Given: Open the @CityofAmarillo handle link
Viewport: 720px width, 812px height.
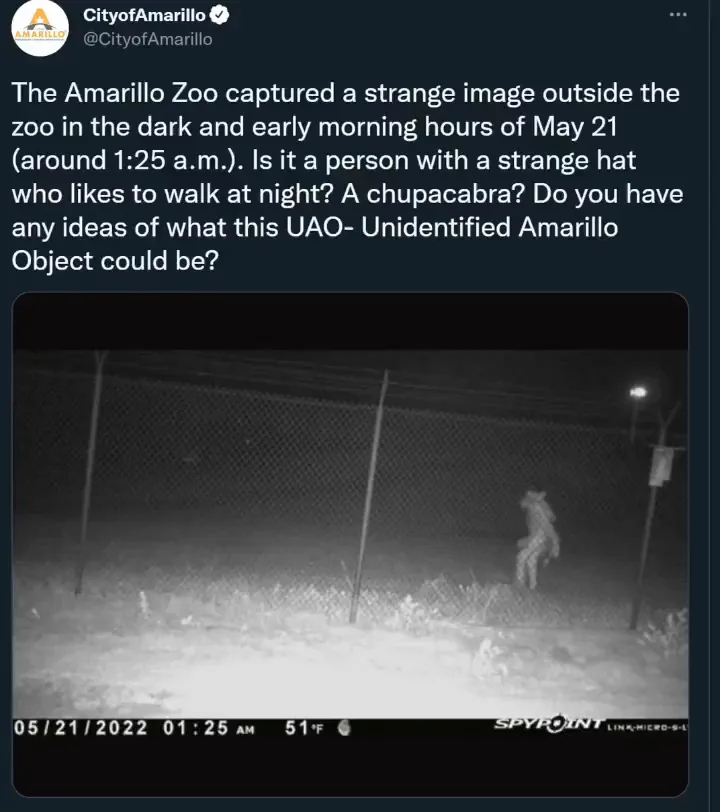Looking at the screenshot, I should click(x=148, y=39).
